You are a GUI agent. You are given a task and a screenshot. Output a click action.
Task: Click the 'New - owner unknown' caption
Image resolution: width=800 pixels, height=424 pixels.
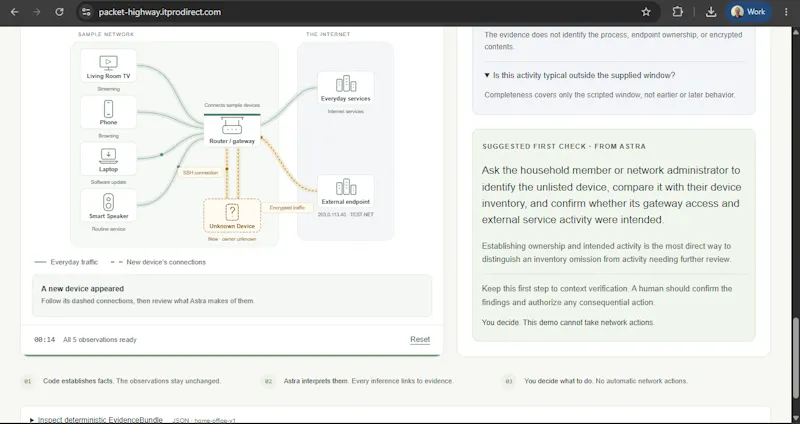click(232, 239)
